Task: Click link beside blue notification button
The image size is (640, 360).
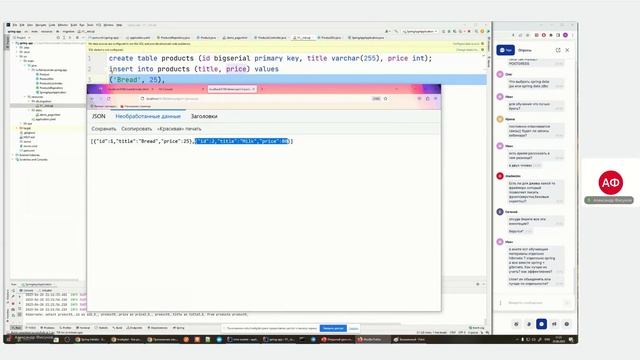Action: point(353,328)
